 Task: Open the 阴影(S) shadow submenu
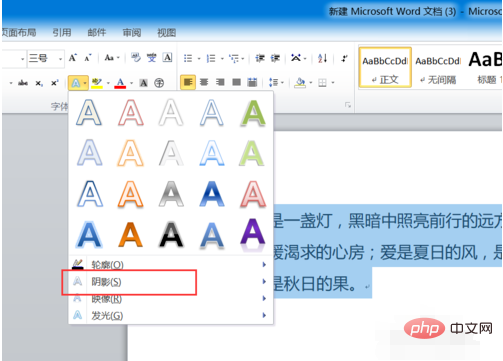pyautogui.click(x=171, y=282)
